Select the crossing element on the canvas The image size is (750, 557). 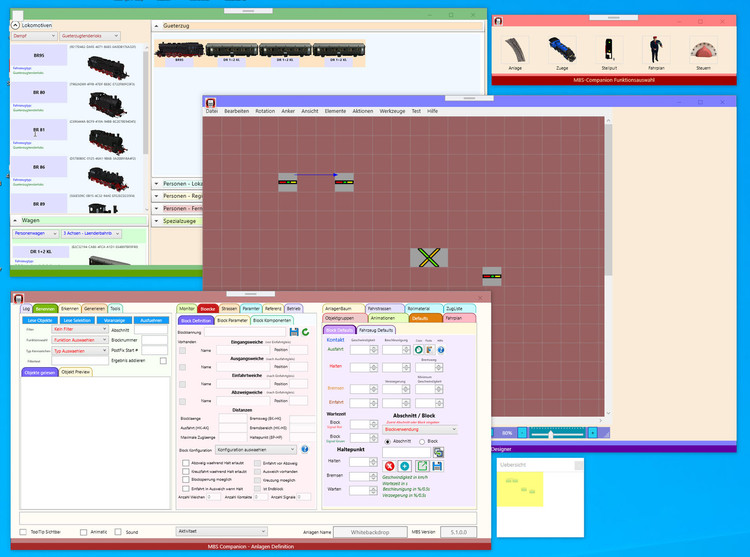pos(428,257)
